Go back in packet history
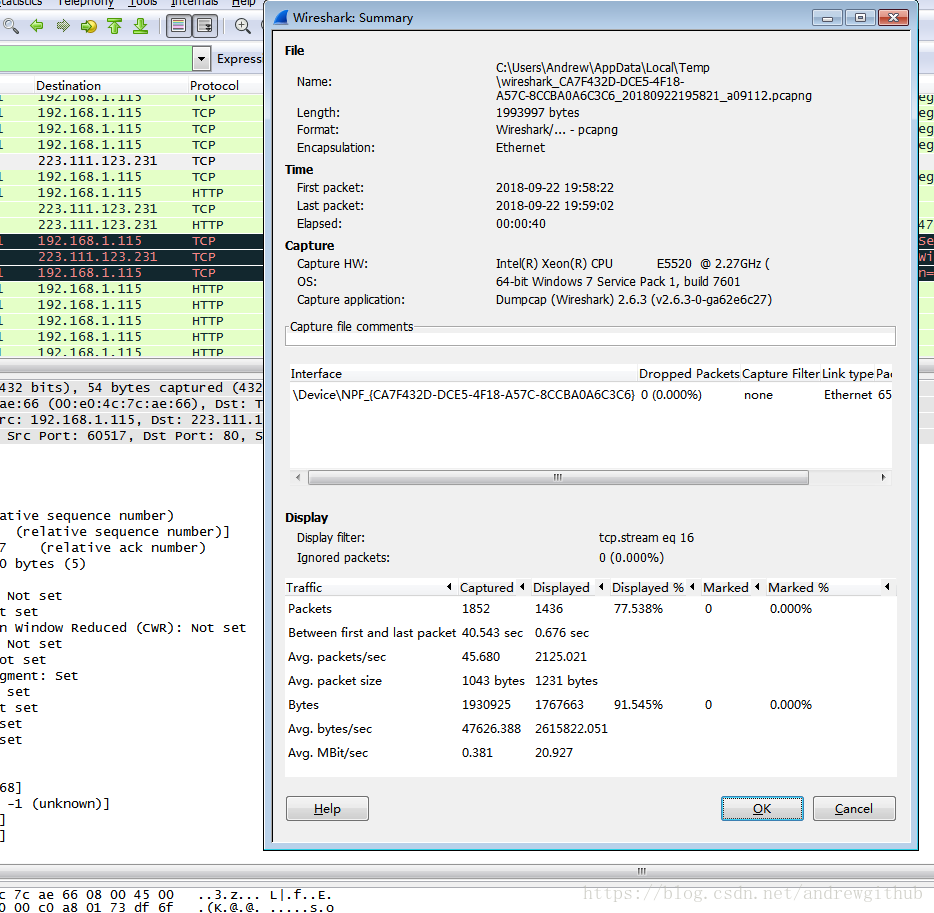This screenshot has height=913, width=934. click(37, 26)
